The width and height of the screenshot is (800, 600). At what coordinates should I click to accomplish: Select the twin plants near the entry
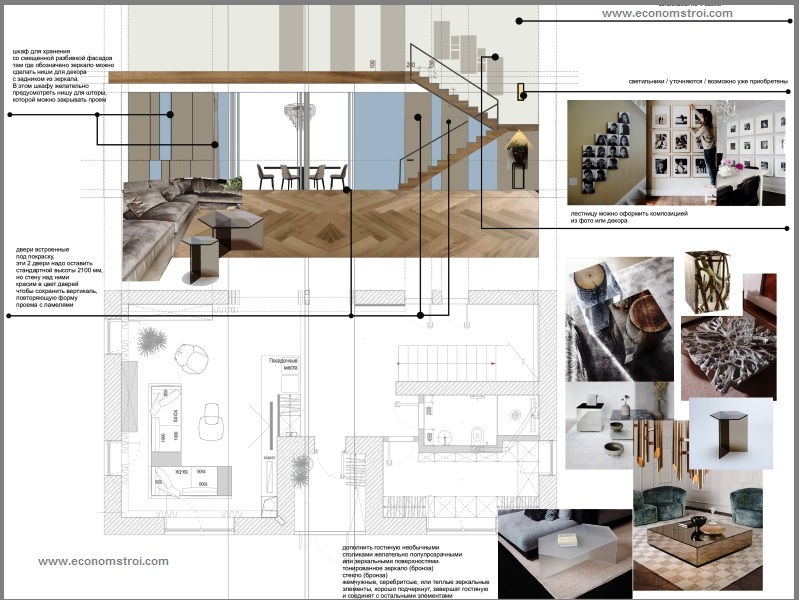(301, 471)
